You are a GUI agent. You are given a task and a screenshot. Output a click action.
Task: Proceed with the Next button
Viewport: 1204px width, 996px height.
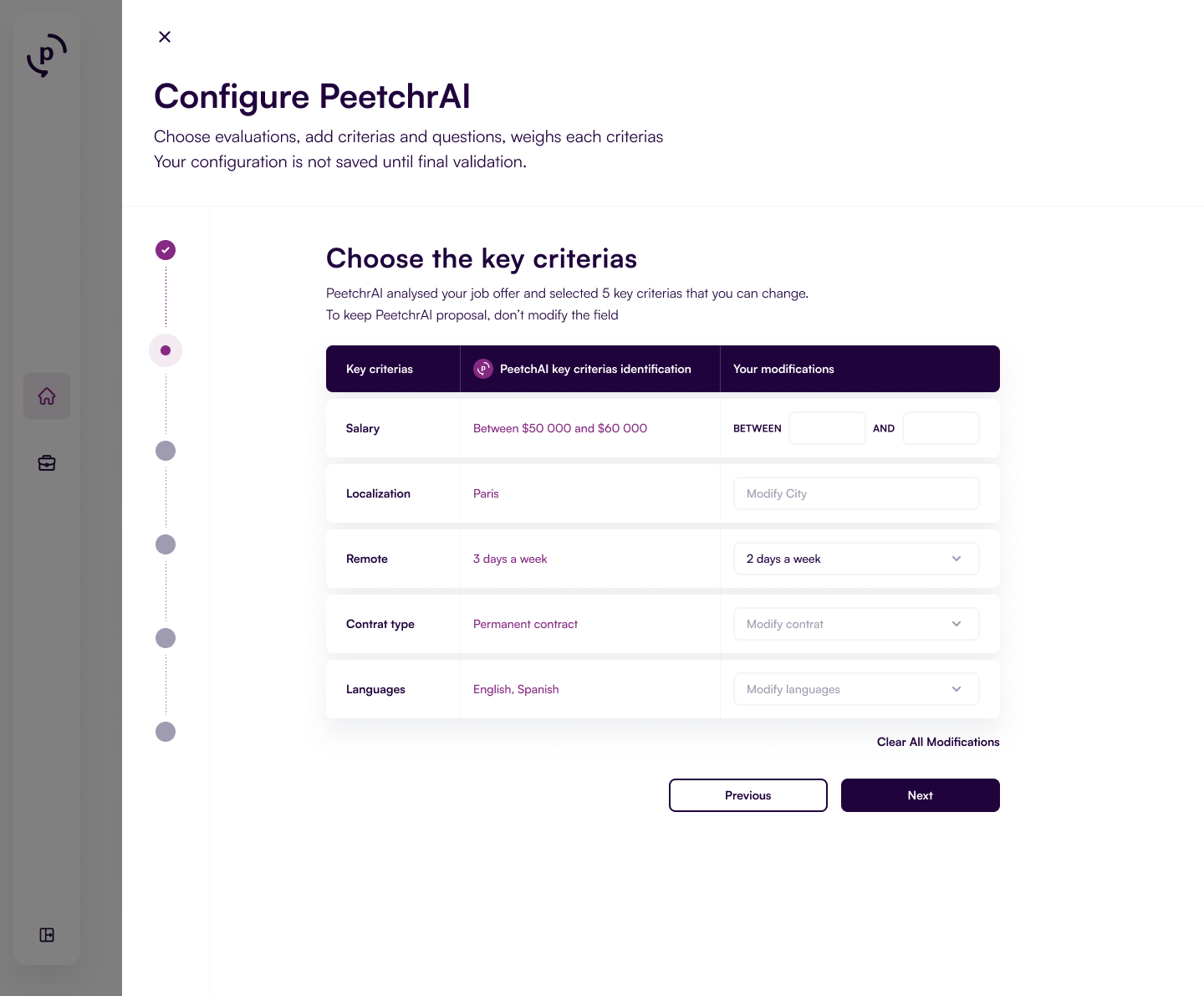point(921,795)
